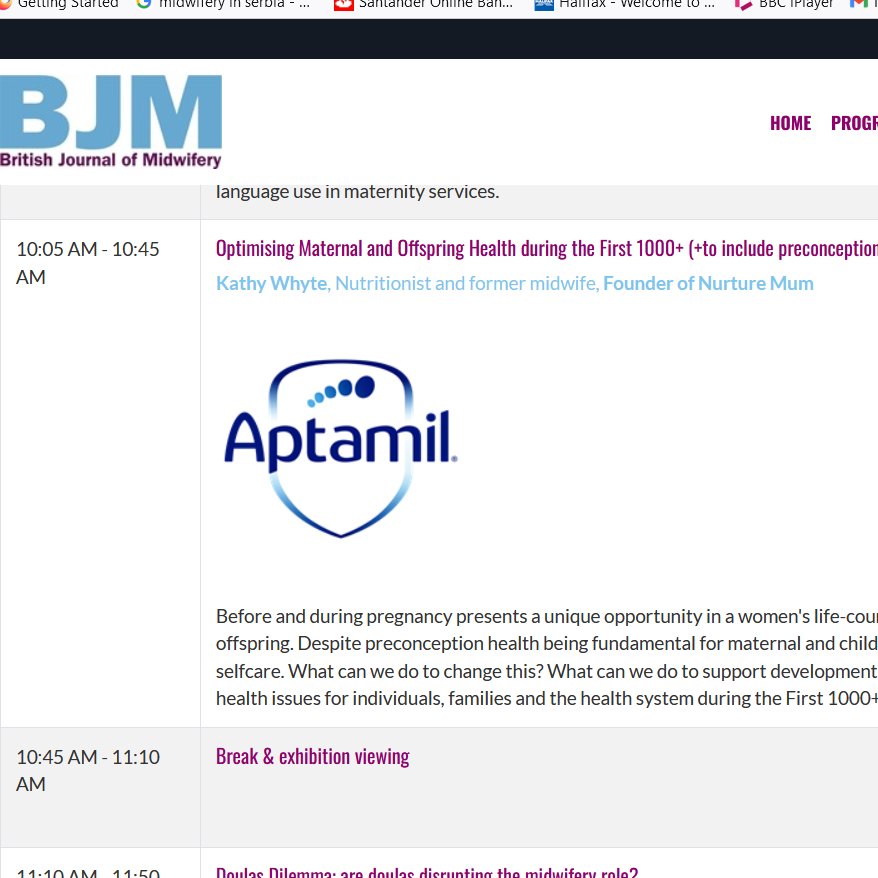
Task: Click speaker name Kathy Whyte
Action: tap(272, 283)
